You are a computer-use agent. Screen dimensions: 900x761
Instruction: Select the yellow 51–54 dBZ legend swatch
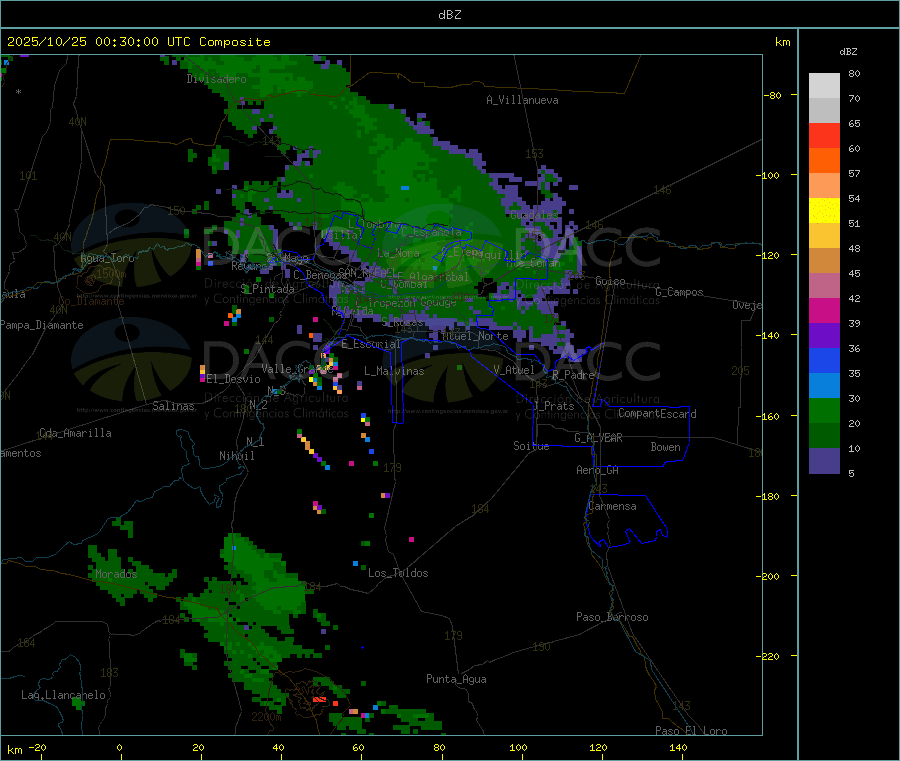824,211
